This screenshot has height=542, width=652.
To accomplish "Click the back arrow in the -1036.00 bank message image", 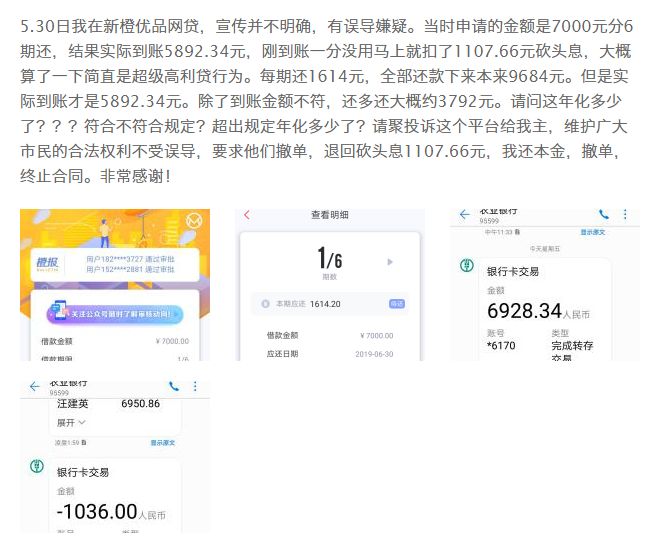I will coord(35,386).
